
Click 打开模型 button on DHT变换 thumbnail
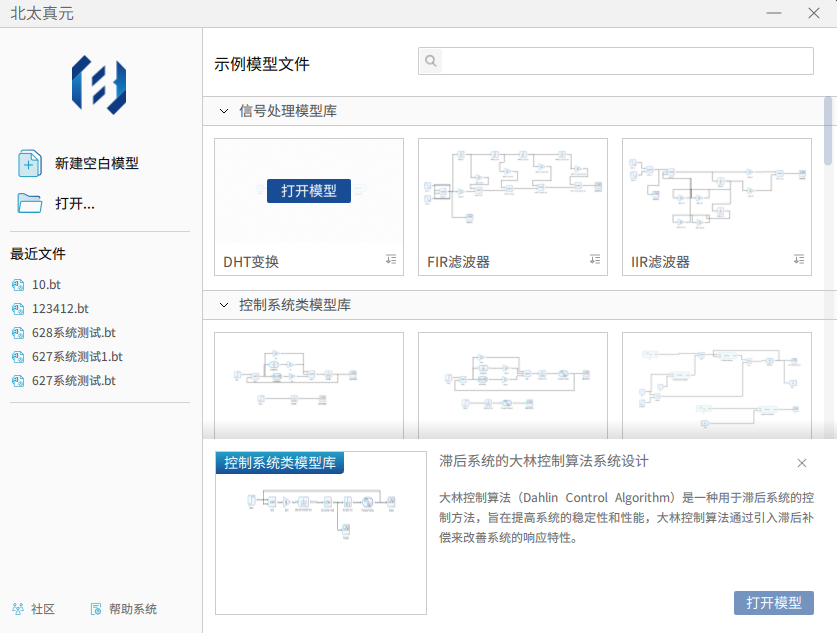pyautogui.click(x=309, y=191)
